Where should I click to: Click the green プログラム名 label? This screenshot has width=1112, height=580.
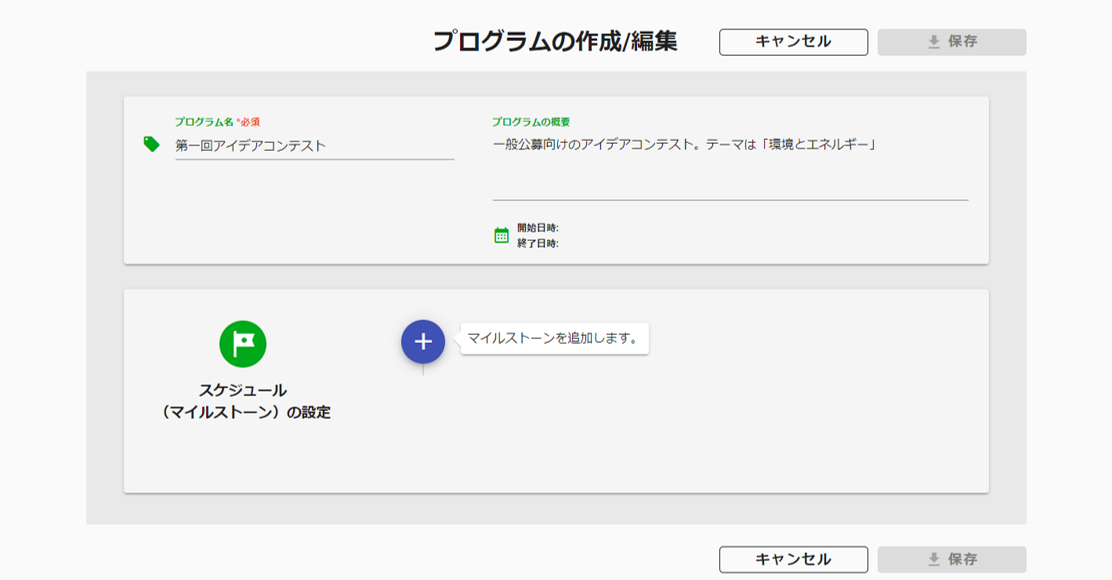[204, 122]
